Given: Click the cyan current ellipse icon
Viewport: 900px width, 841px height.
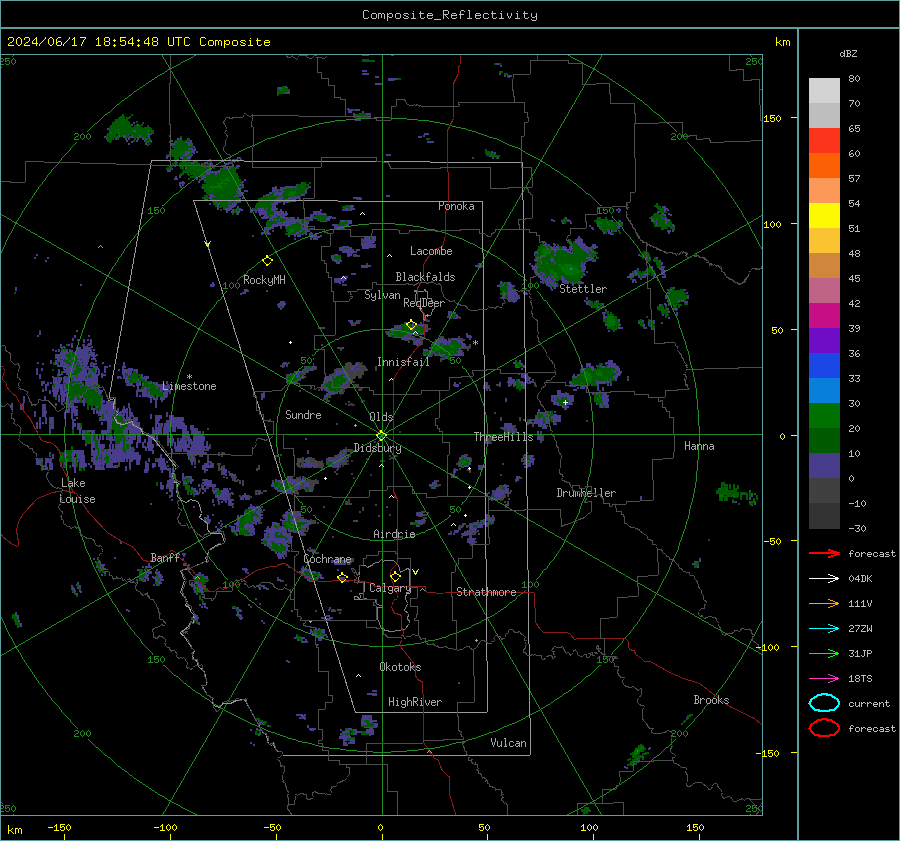Looking at the screenshot, I should [x=824, y=703].
